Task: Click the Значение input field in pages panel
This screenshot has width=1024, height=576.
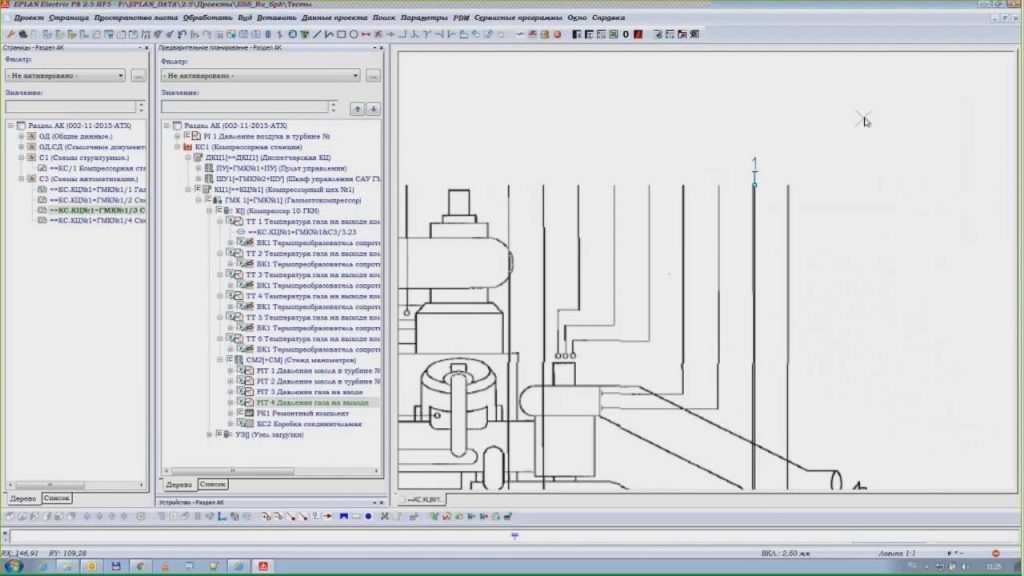Action: 71,106
